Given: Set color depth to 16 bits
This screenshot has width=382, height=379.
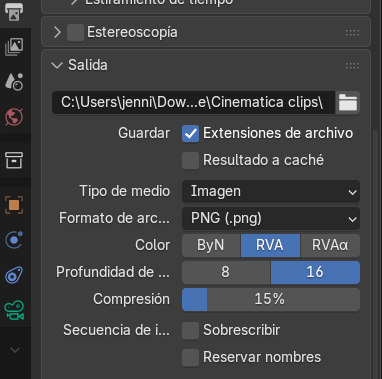Looking at the screenshot, I should click(x=315, y=272).
